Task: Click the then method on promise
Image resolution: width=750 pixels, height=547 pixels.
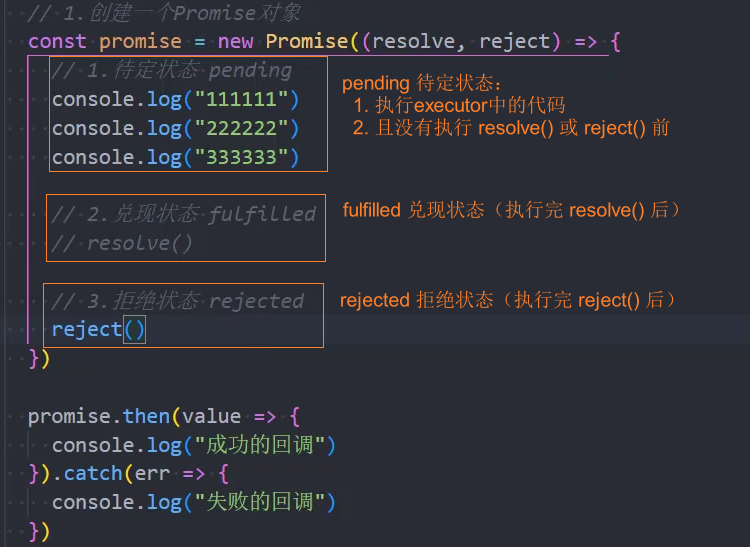Action: pos(146,416)
